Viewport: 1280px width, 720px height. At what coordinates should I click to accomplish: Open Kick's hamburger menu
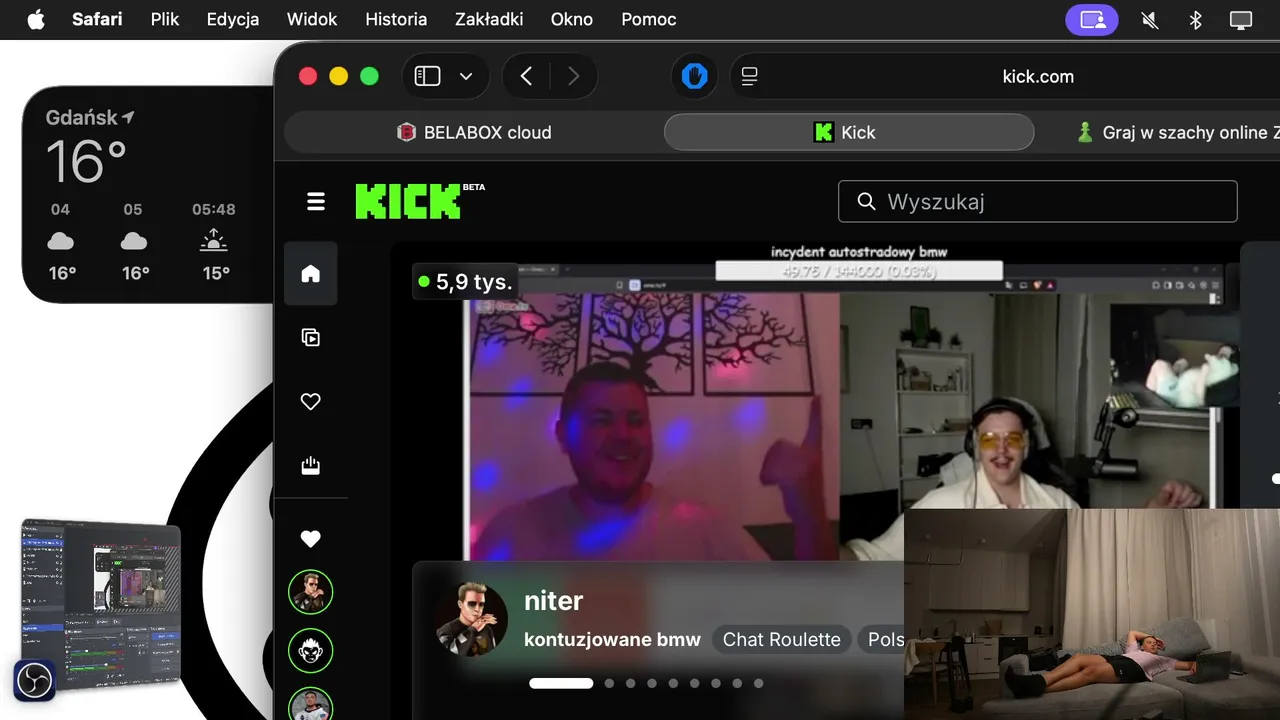[316, 202]
